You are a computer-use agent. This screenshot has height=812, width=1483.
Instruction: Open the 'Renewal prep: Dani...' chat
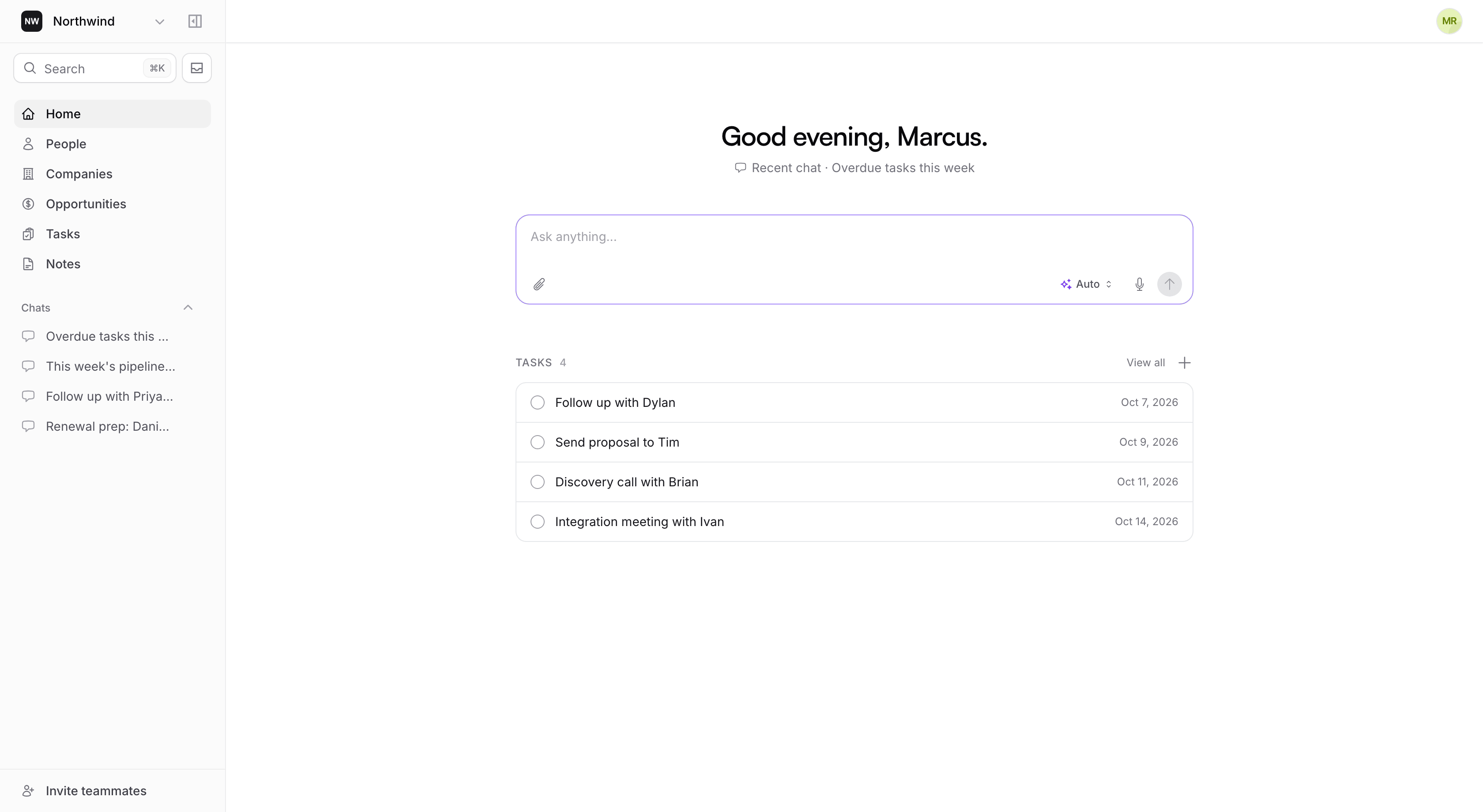point(112,426)
